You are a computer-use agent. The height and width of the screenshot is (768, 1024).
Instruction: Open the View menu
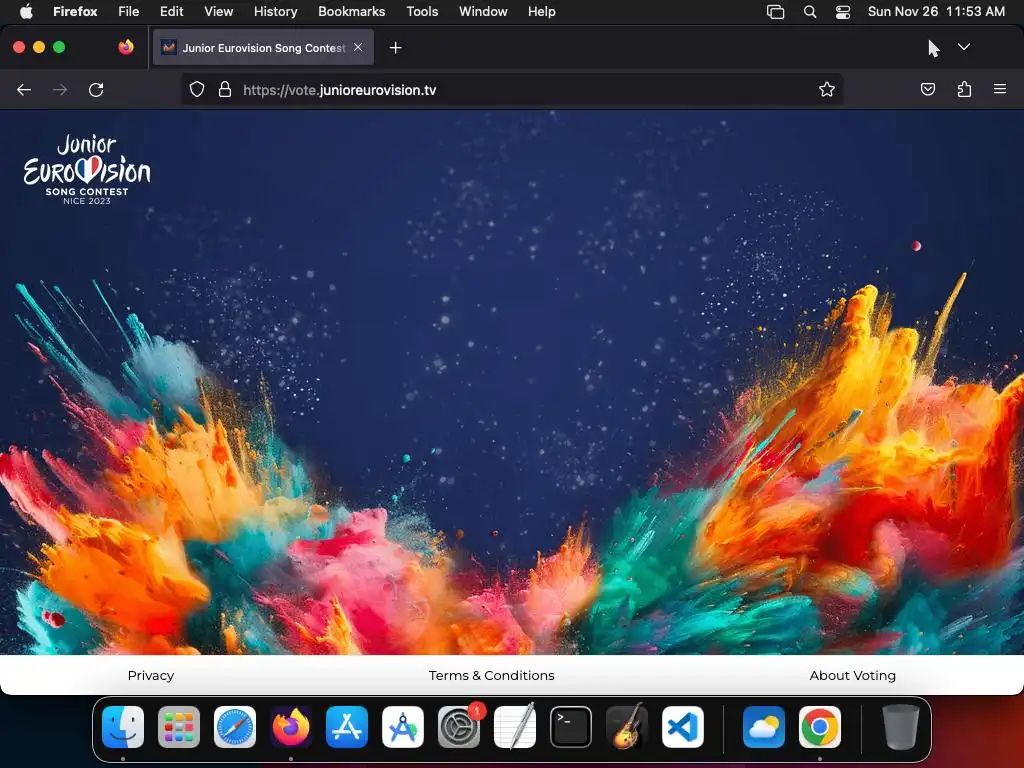pos(219,11)
